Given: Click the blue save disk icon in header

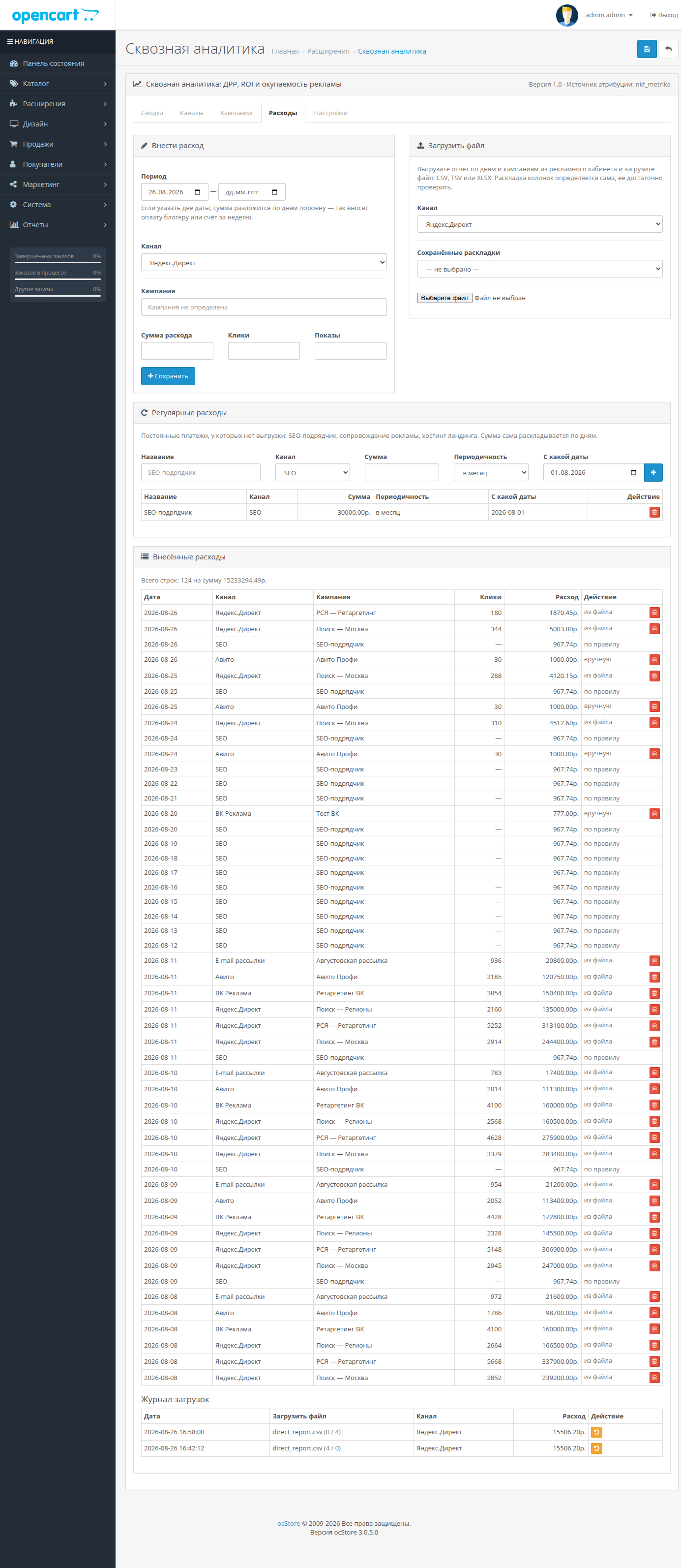Looking at the screenshot, I should (x=646, y=49).
